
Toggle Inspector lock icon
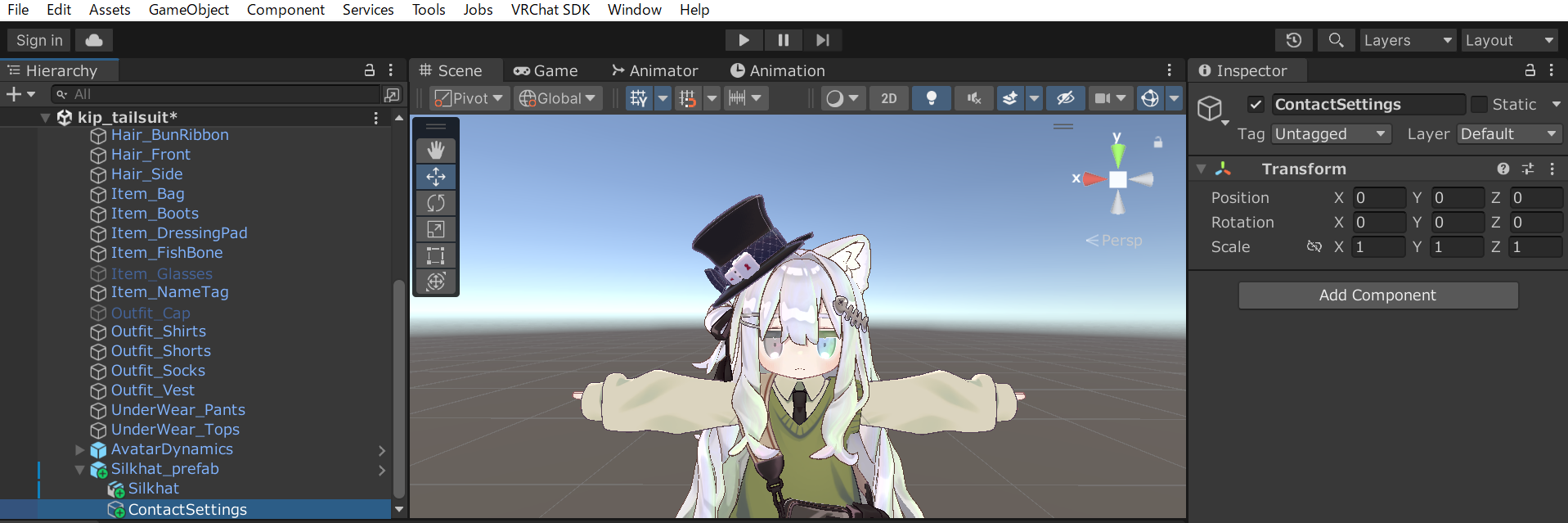(1530, 70)
